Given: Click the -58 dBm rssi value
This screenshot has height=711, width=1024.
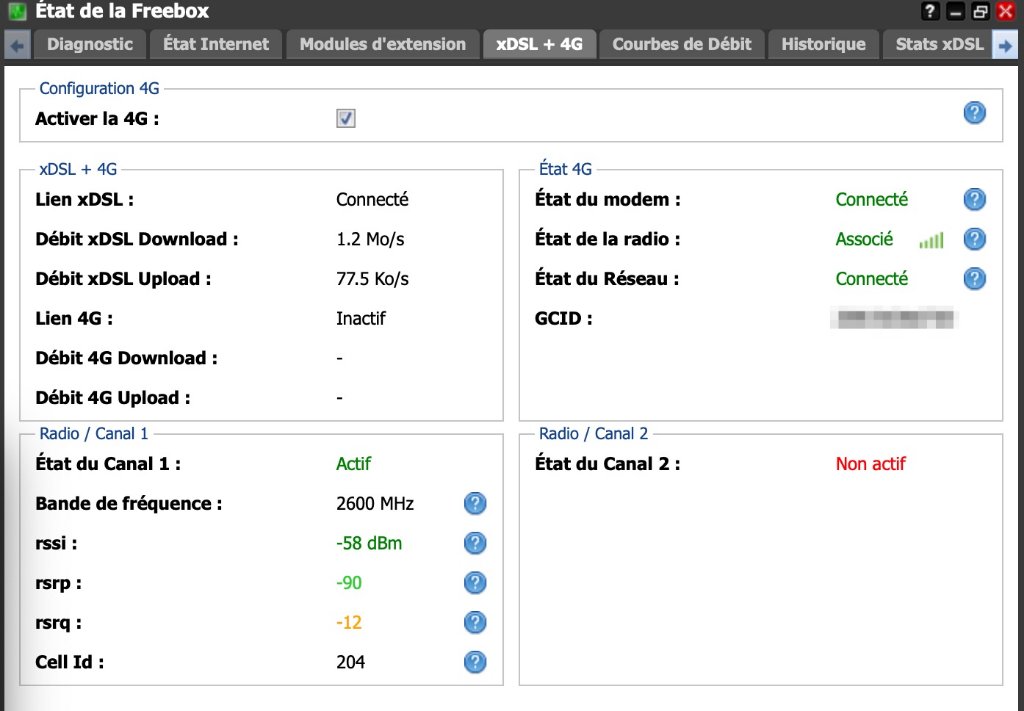Looking at the screenshot, I should click(x=369, y=543).
